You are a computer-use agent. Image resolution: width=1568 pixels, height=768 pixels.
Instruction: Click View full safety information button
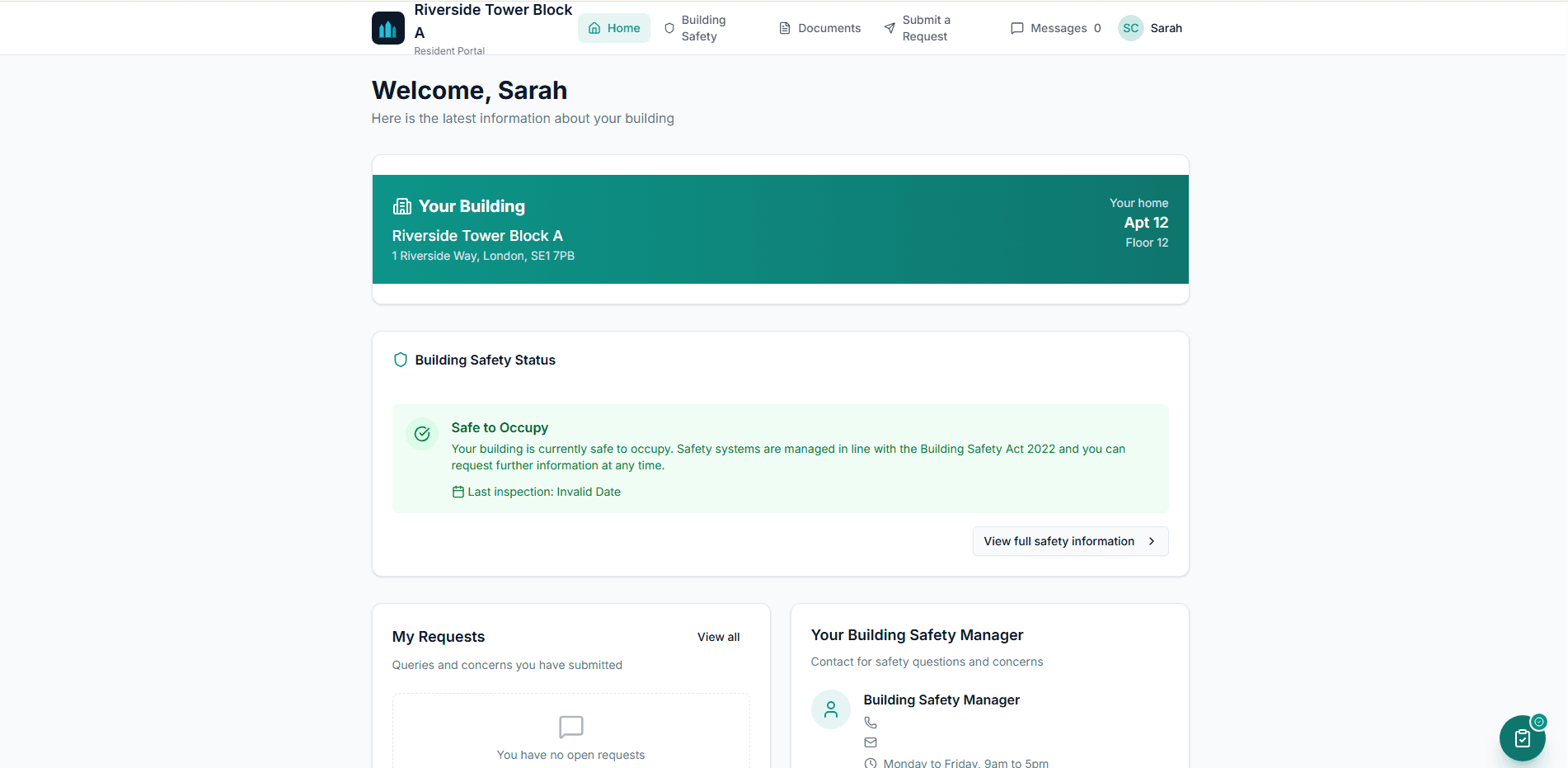pos(1070,541)
